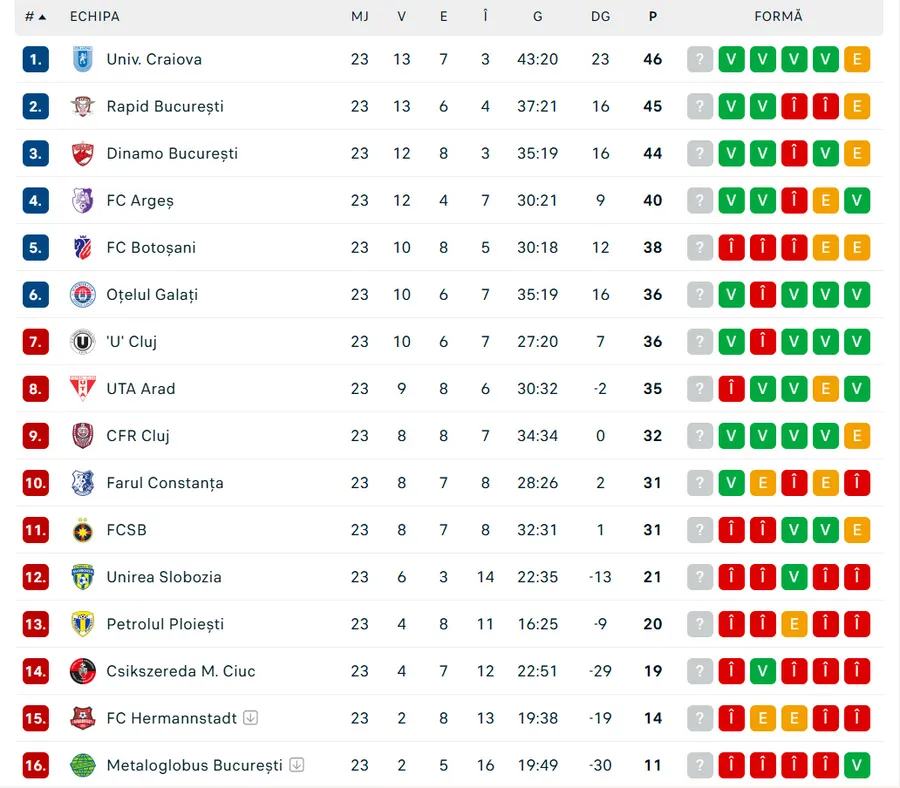Click the rank 5 badge for FC Botoșani
Viewport: 900px width, 788px height.
[35, 247]
